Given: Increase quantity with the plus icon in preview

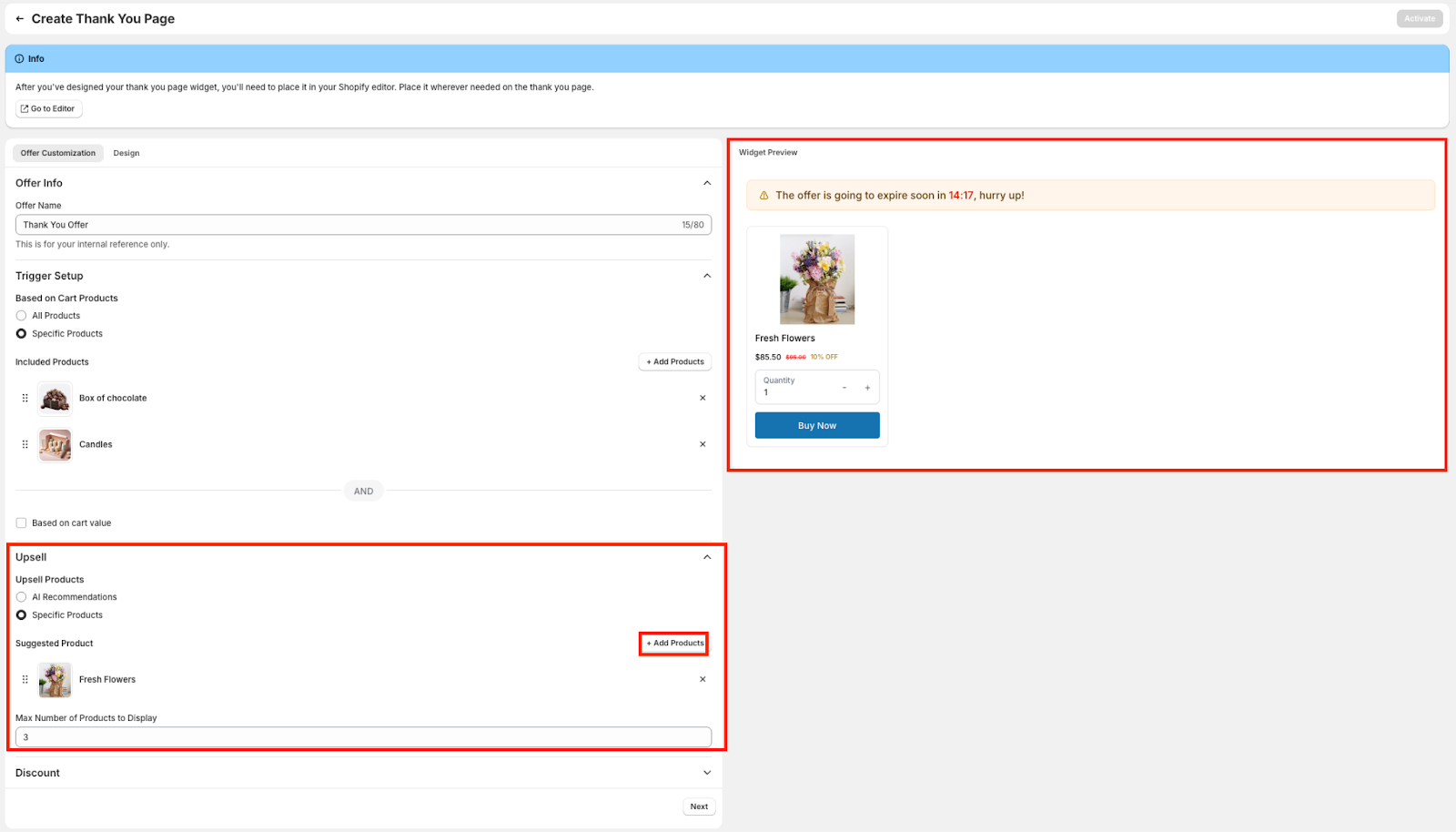Looking at the screenshot, I should pos(867,388).
